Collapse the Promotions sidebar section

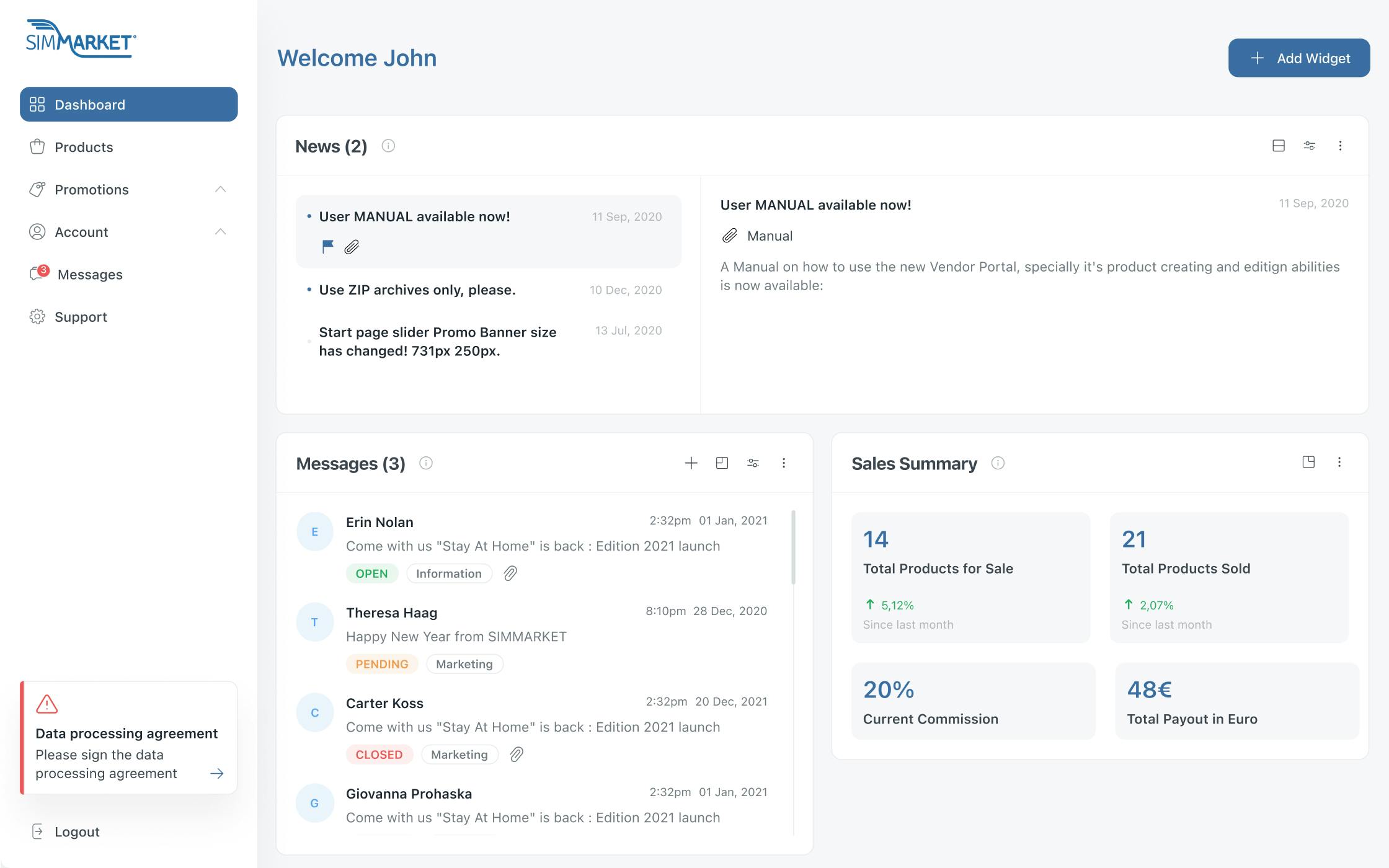pos(220,189)
